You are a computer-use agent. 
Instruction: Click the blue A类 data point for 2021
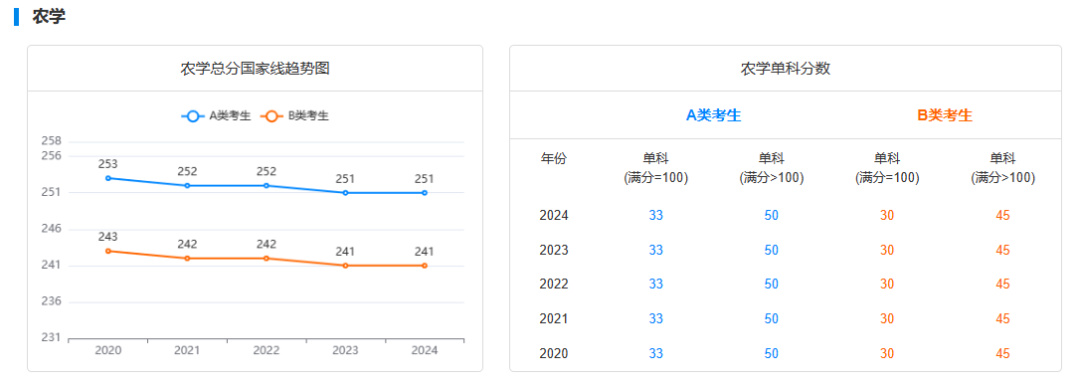click(x=187, y=186)
